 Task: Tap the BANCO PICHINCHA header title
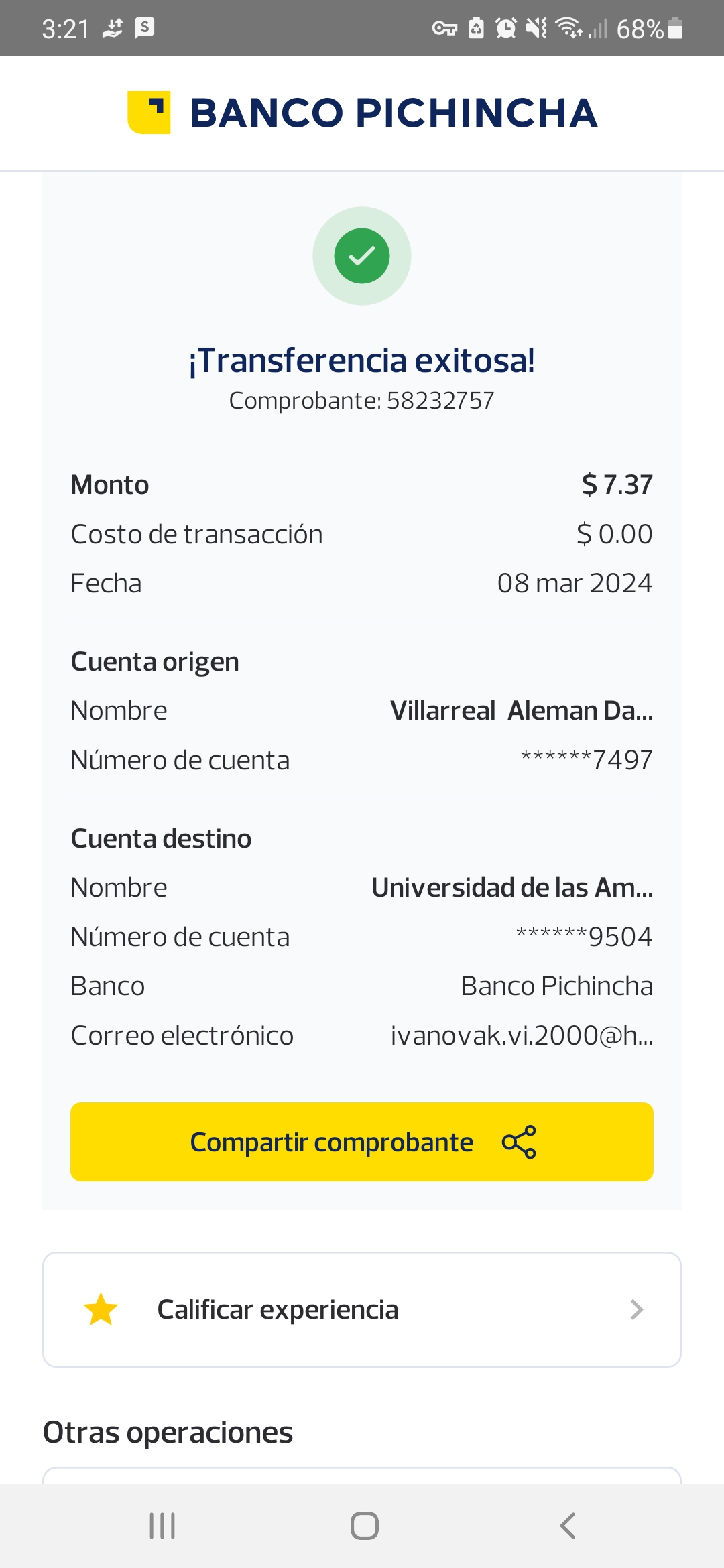pos(394,113)
